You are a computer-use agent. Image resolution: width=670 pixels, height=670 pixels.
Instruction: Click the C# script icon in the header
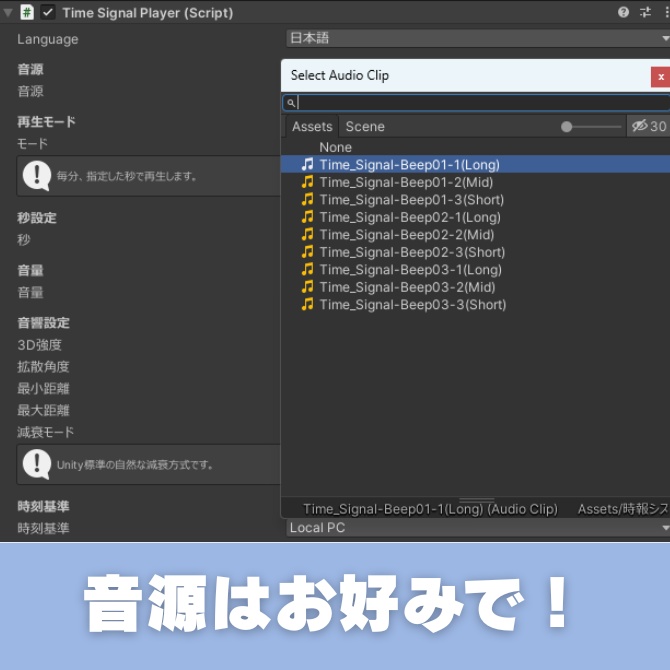(27, 12)
